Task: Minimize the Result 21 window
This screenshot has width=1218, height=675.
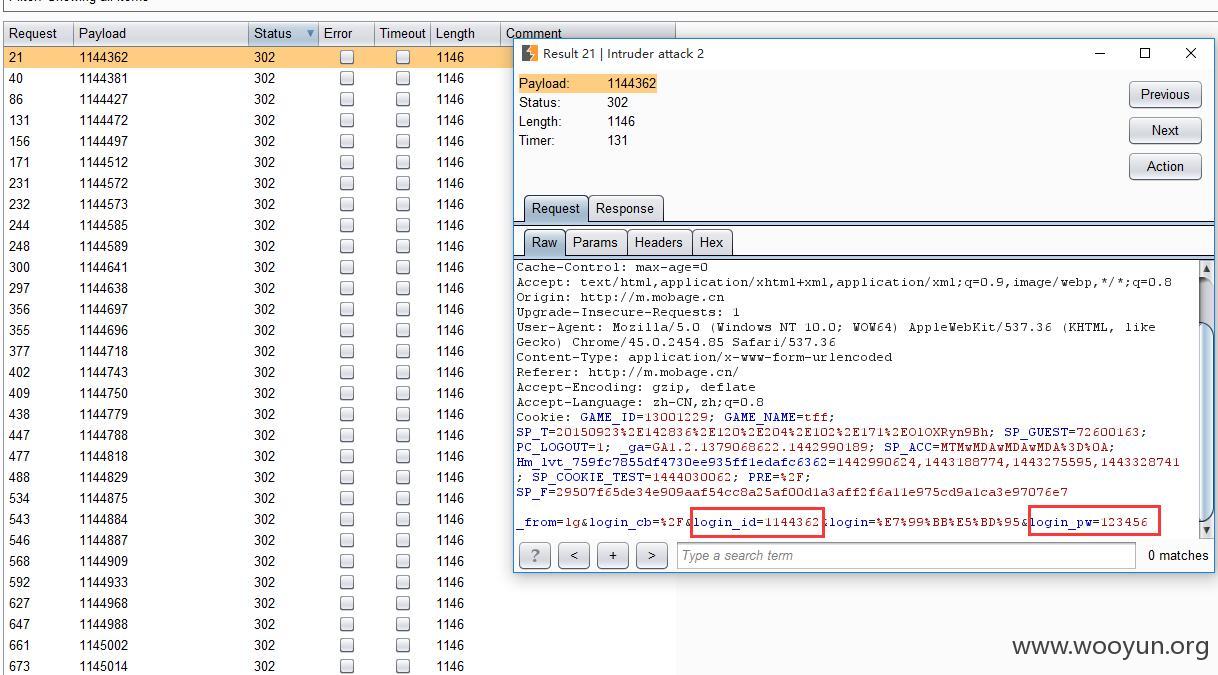Action: pos(1100,53)
